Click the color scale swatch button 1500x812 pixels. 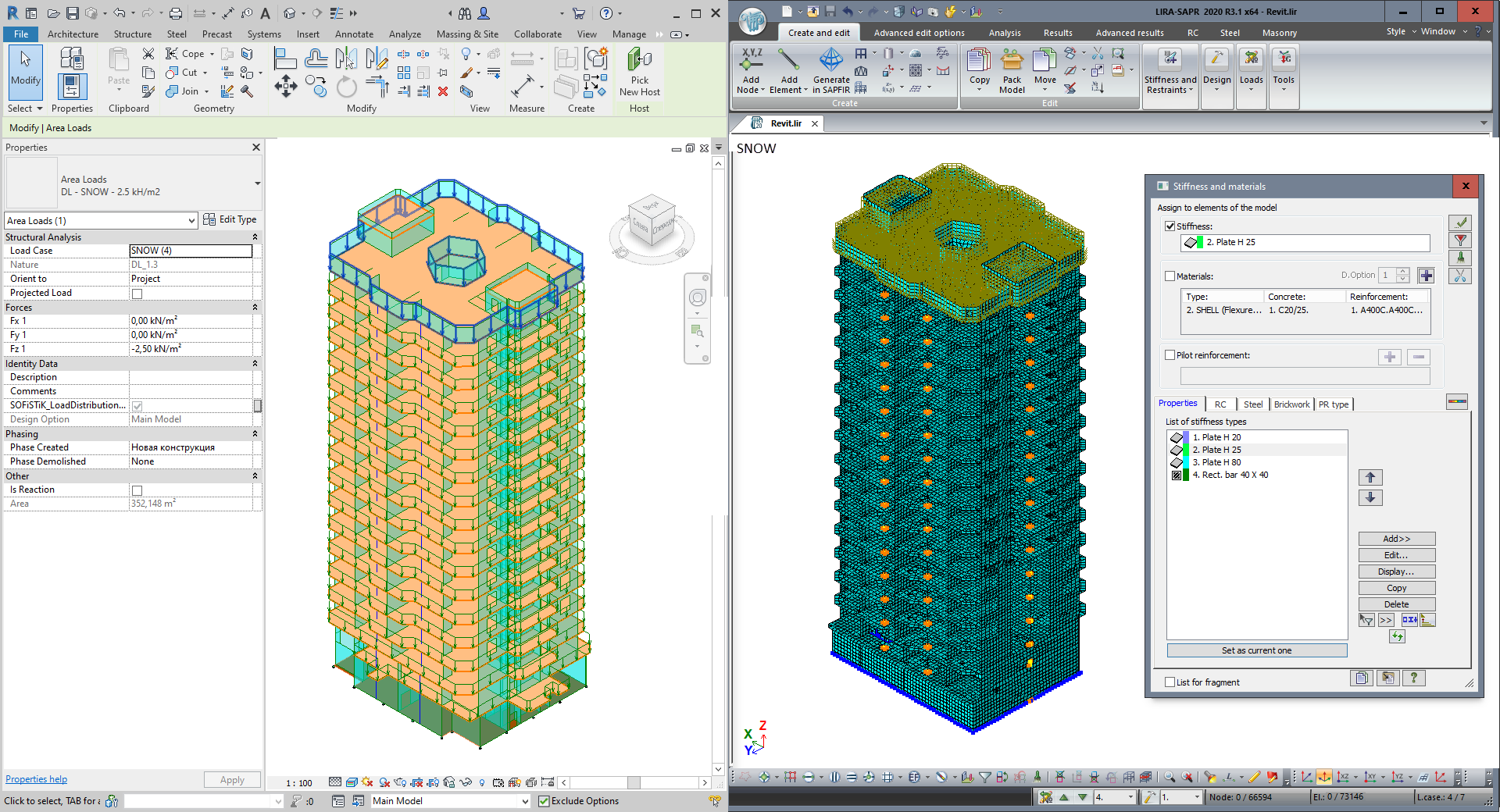[1457, 402]
